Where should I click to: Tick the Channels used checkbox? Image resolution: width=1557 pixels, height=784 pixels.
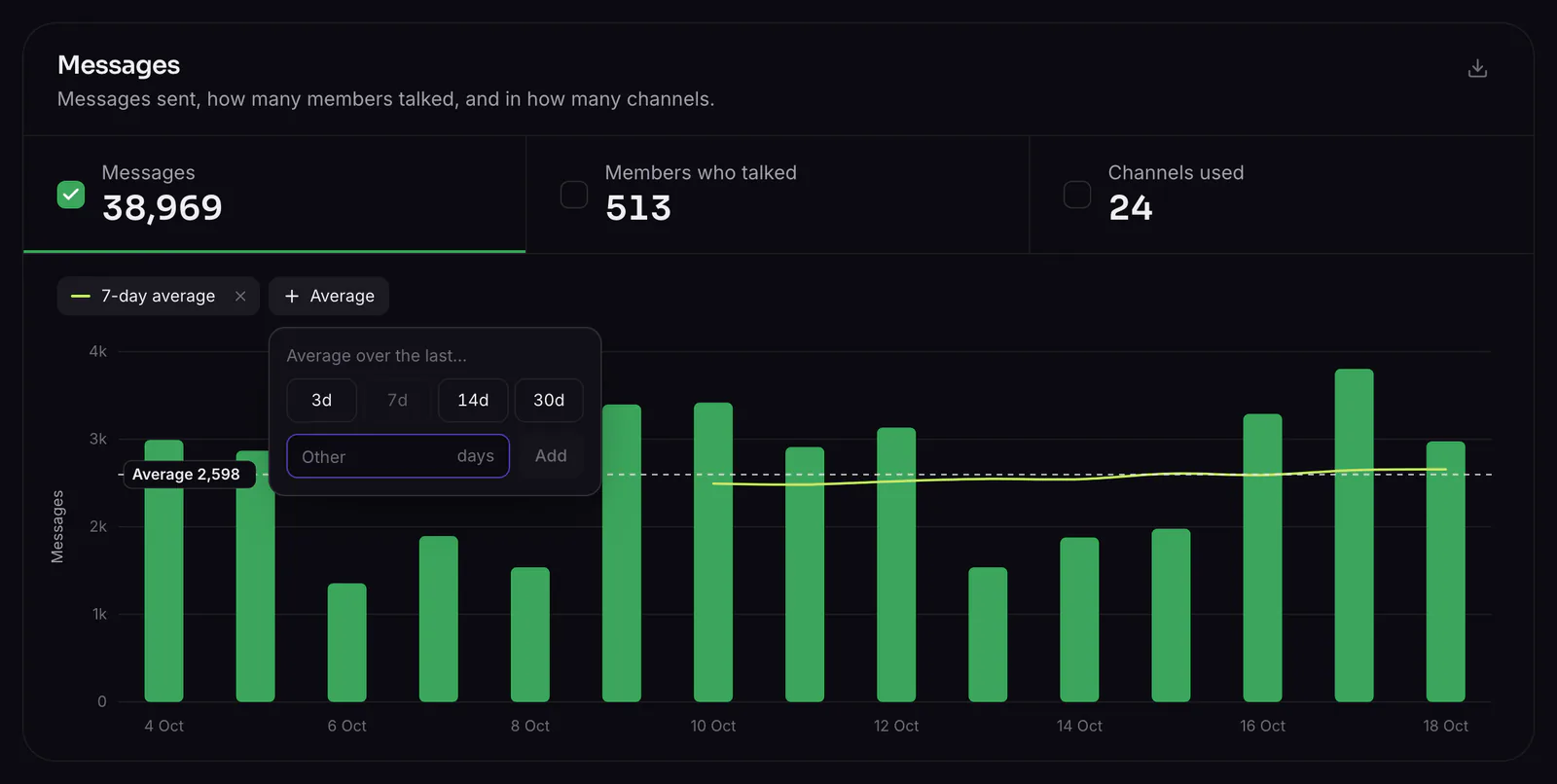pyautogui.click(x=1077, y=195)
